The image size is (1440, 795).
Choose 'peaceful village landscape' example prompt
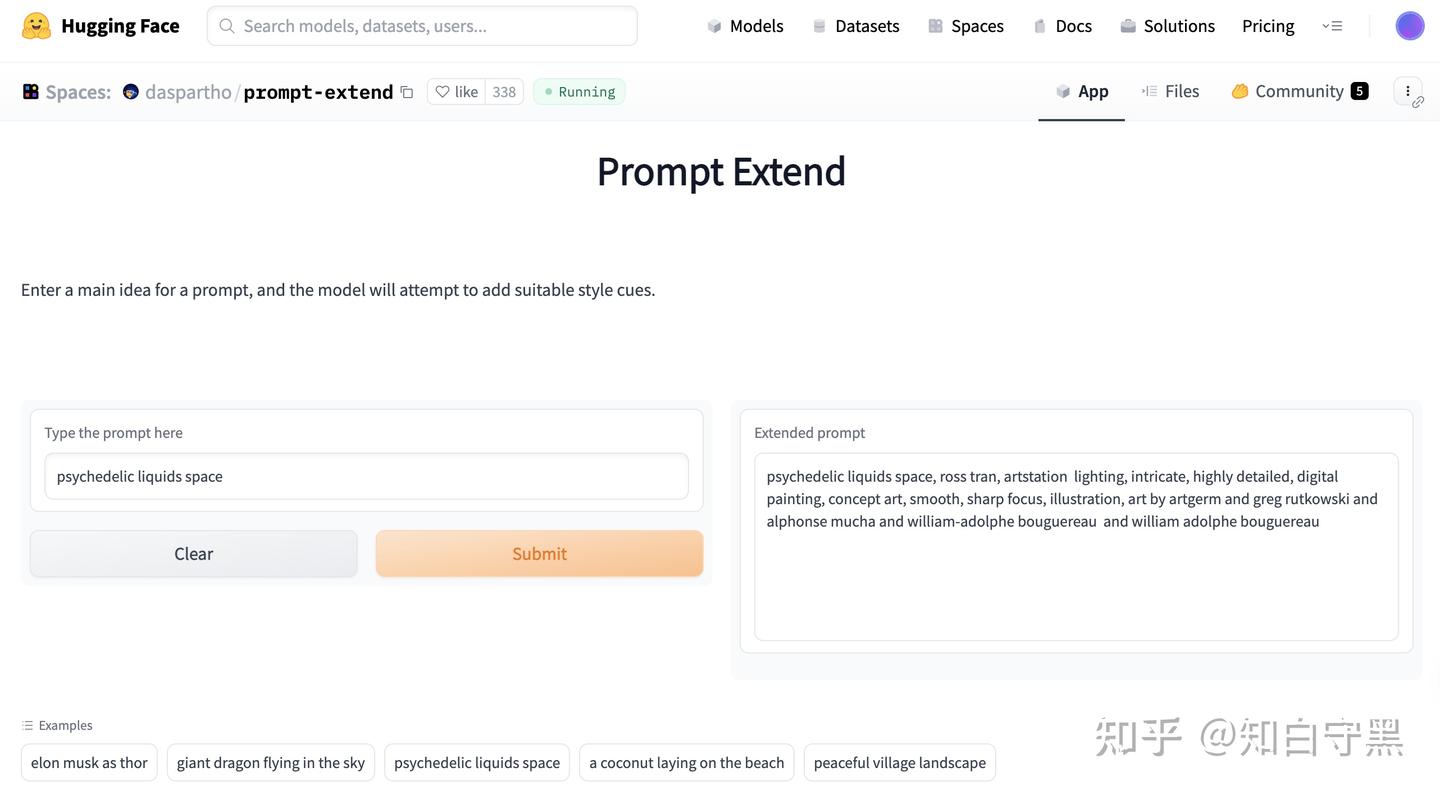(899, 761)
